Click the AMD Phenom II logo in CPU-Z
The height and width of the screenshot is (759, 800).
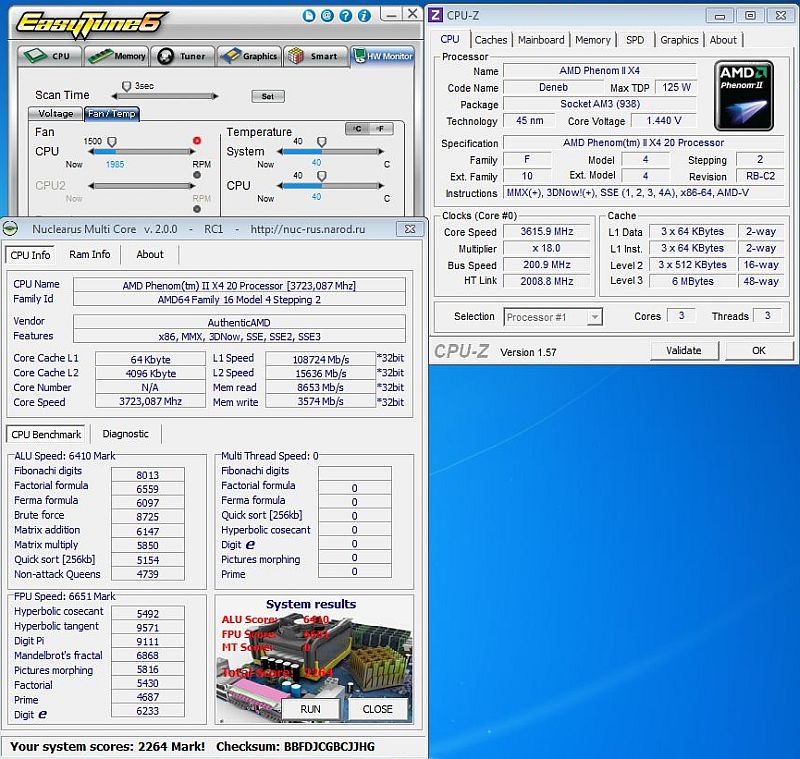point(744,95)
